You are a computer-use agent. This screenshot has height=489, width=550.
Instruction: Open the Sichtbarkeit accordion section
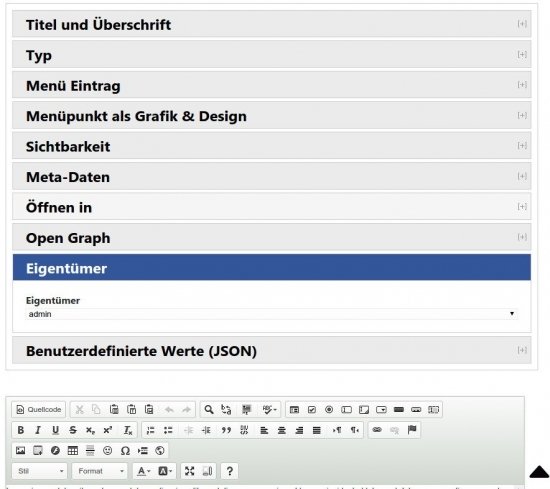tap(271, 146)
